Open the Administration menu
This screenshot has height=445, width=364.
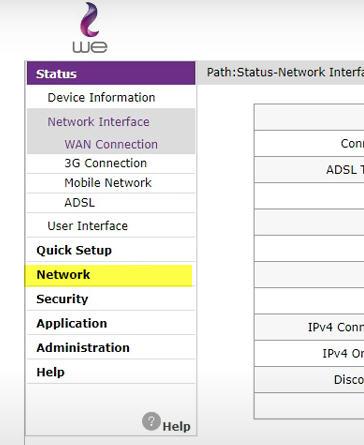[x=83, y=348]
